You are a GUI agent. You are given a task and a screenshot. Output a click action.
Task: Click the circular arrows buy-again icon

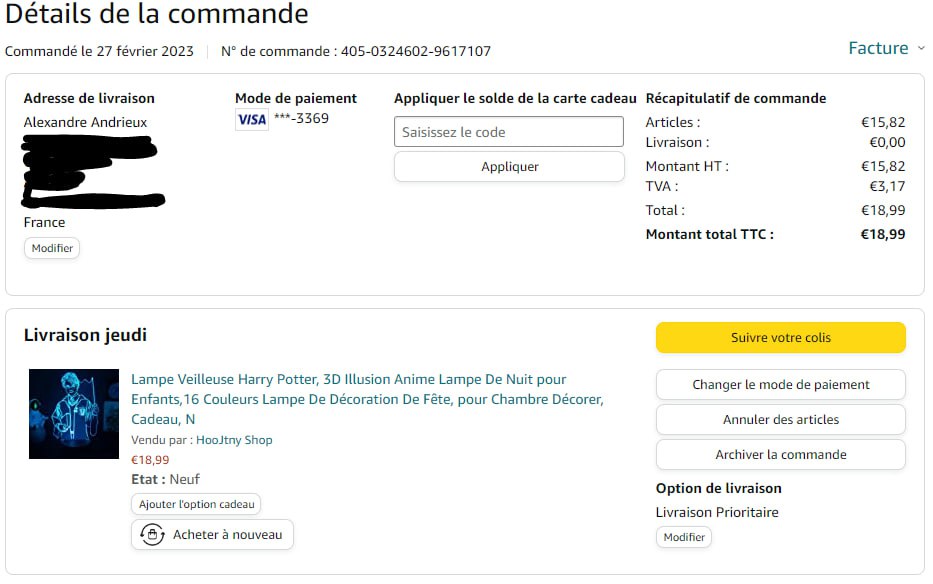pyautogui.click(x=152, y=535)
